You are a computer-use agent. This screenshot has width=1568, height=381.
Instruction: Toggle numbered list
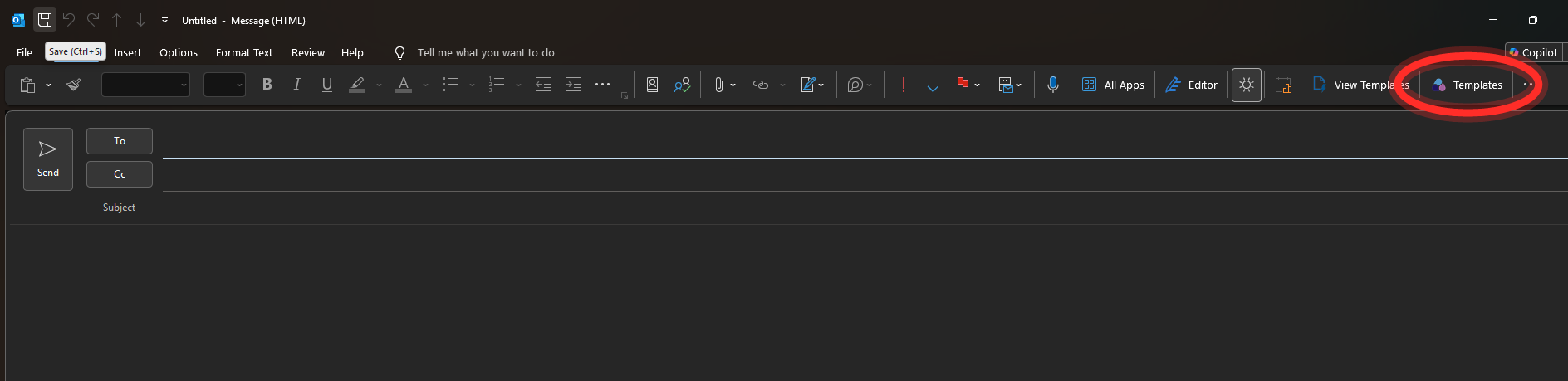(x=497, y=85)
